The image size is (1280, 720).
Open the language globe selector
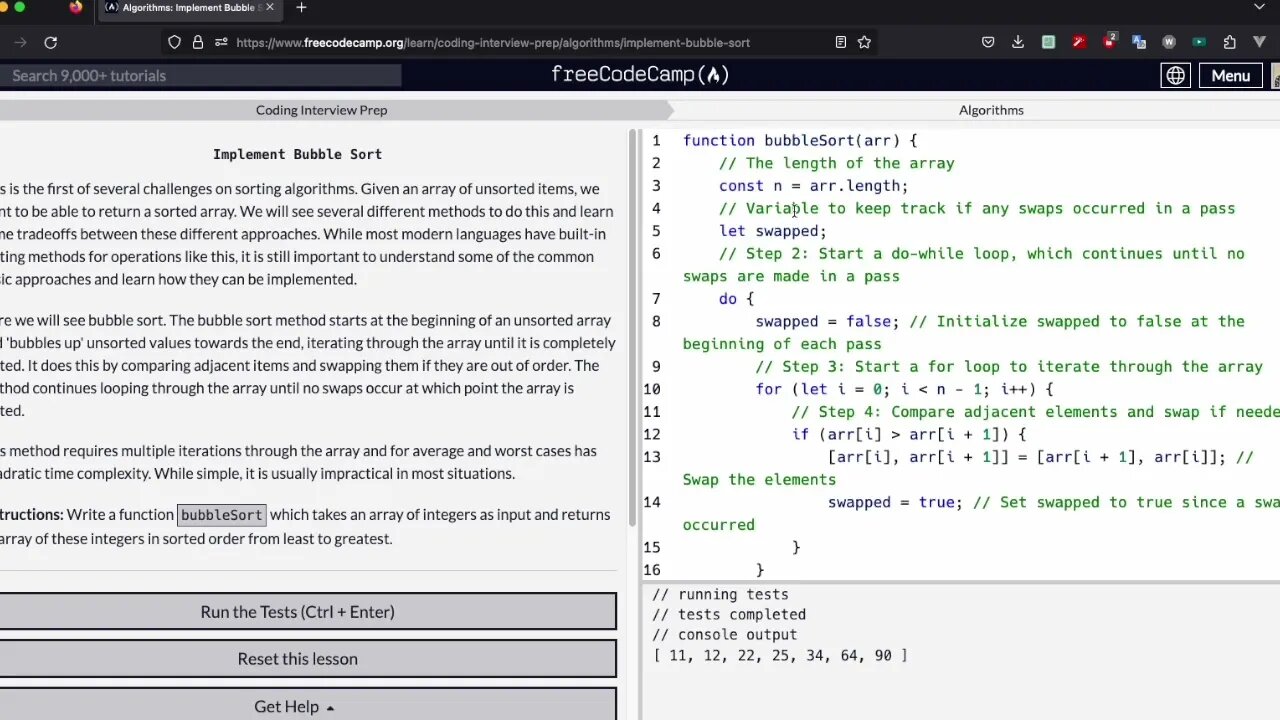tap(1175, 75)
